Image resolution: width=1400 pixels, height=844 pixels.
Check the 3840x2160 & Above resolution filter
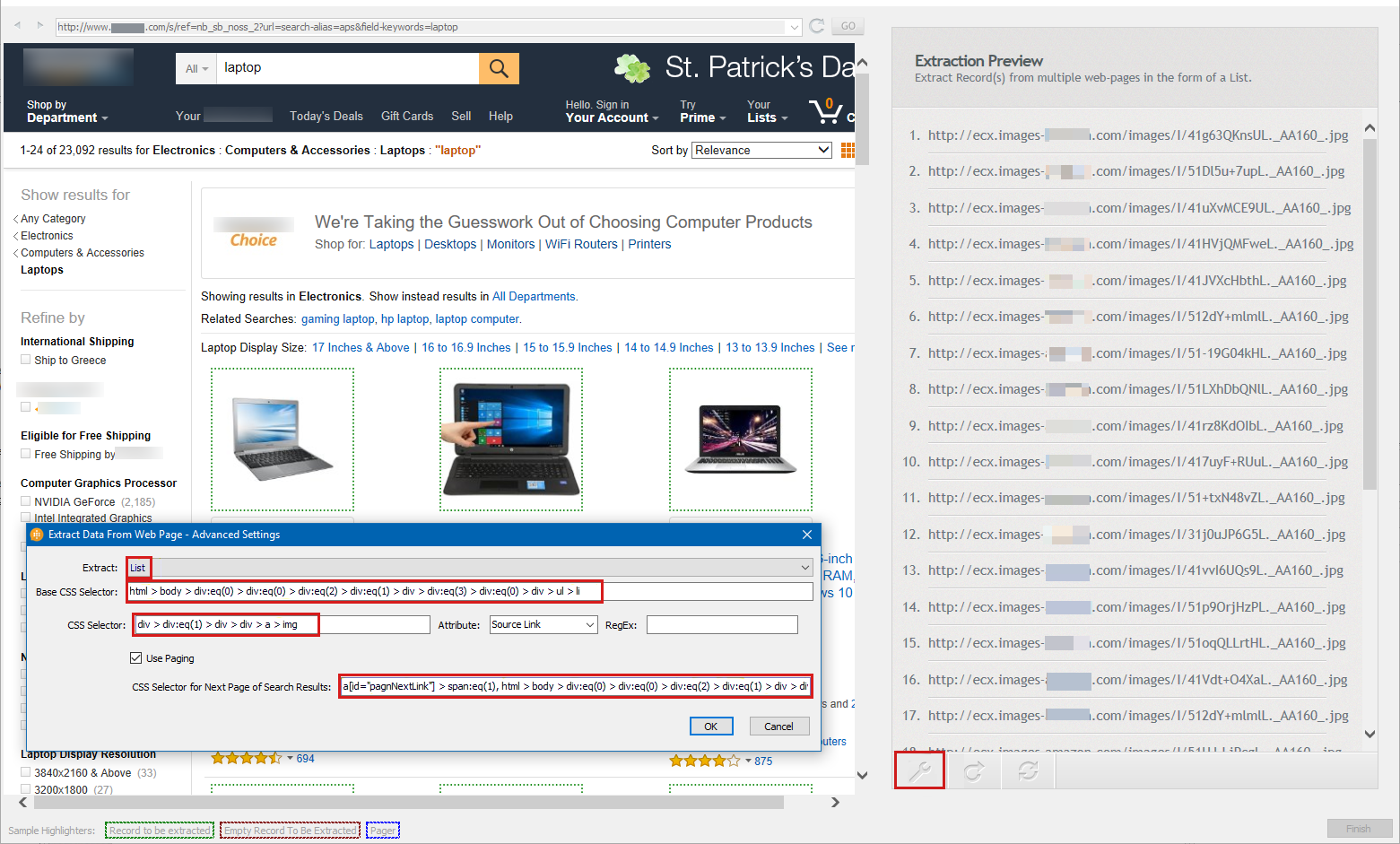(26, 772)
